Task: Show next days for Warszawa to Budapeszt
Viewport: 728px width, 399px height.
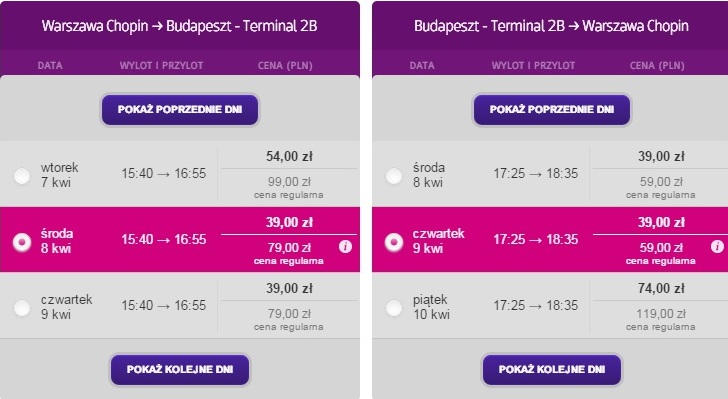Action: tap(180, 370)
